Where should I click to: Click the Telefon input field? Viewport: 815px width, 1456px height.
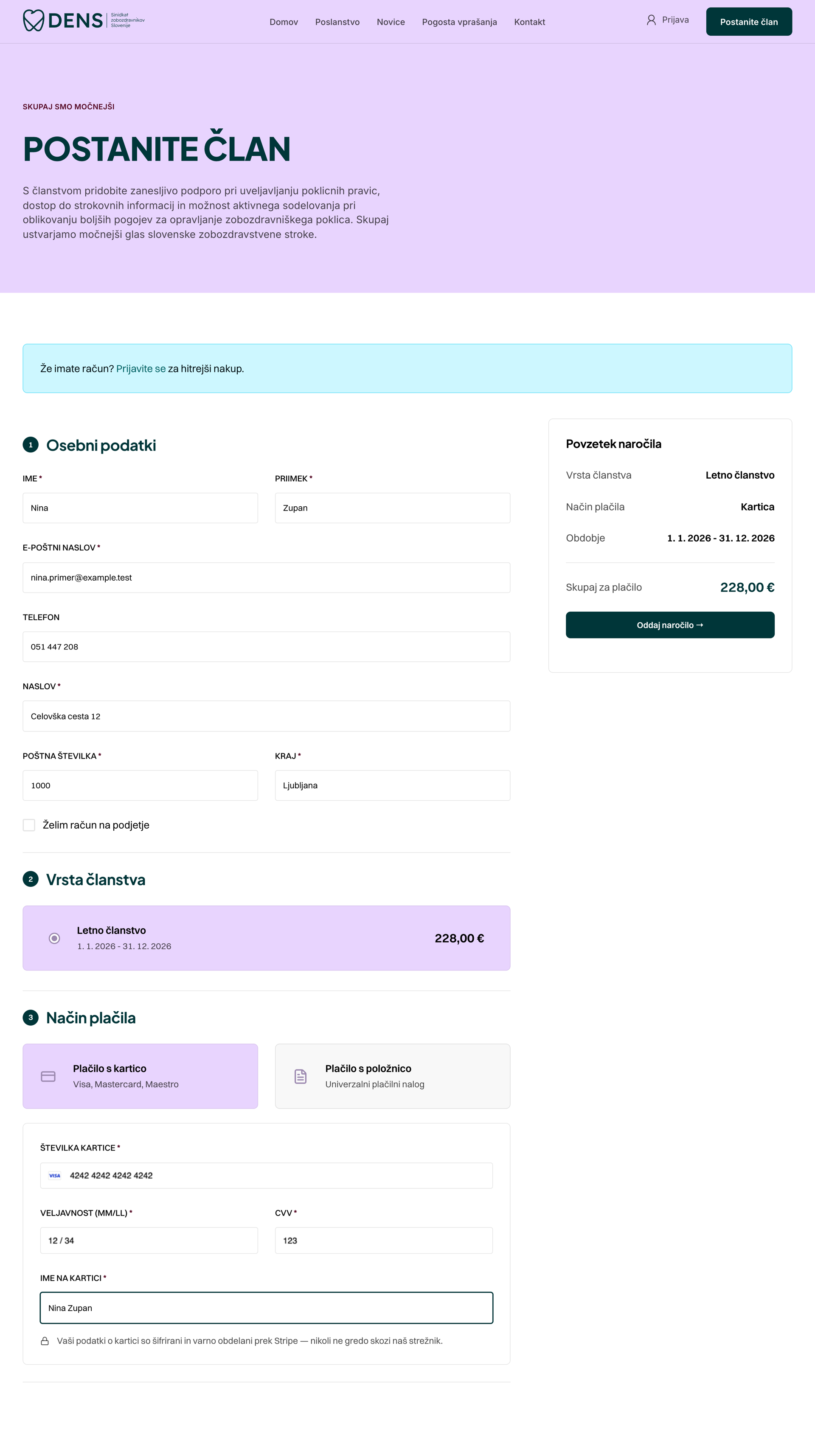[x=267, y=646]
